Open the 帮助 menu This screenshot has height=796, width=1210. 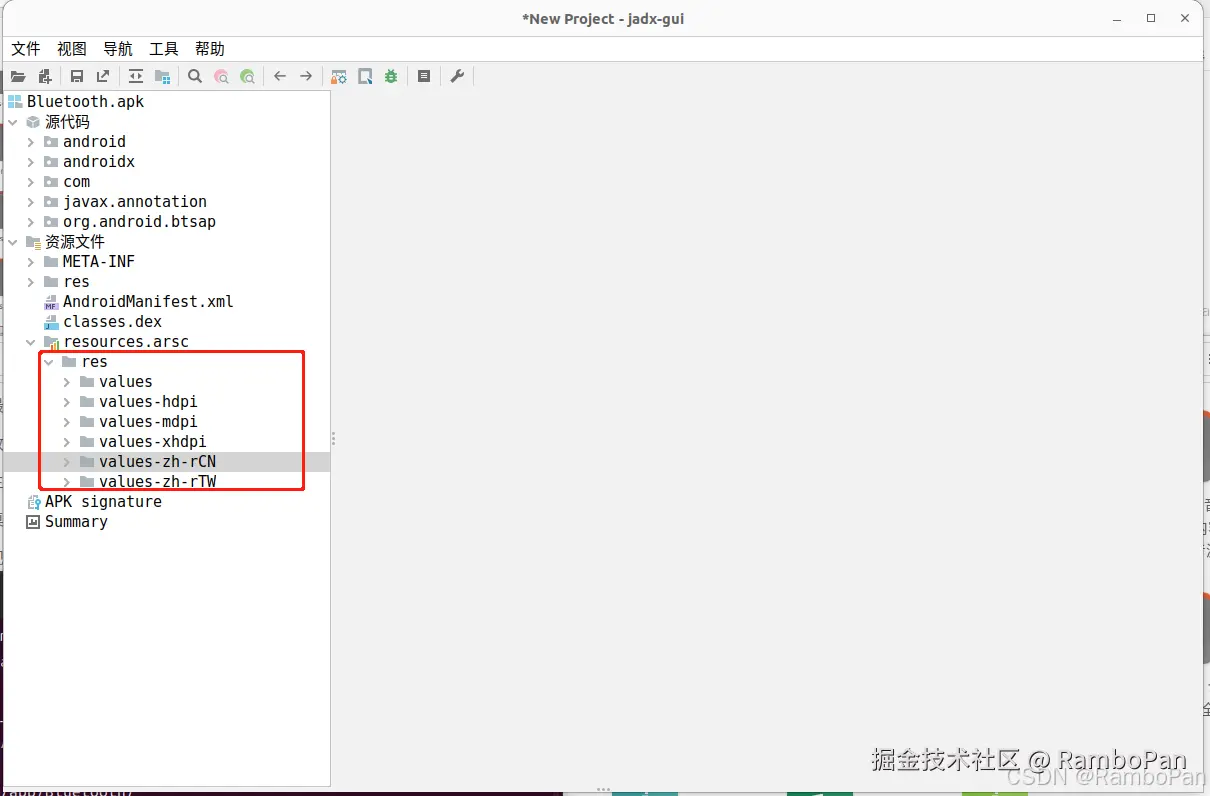click(x=210, y=49)
